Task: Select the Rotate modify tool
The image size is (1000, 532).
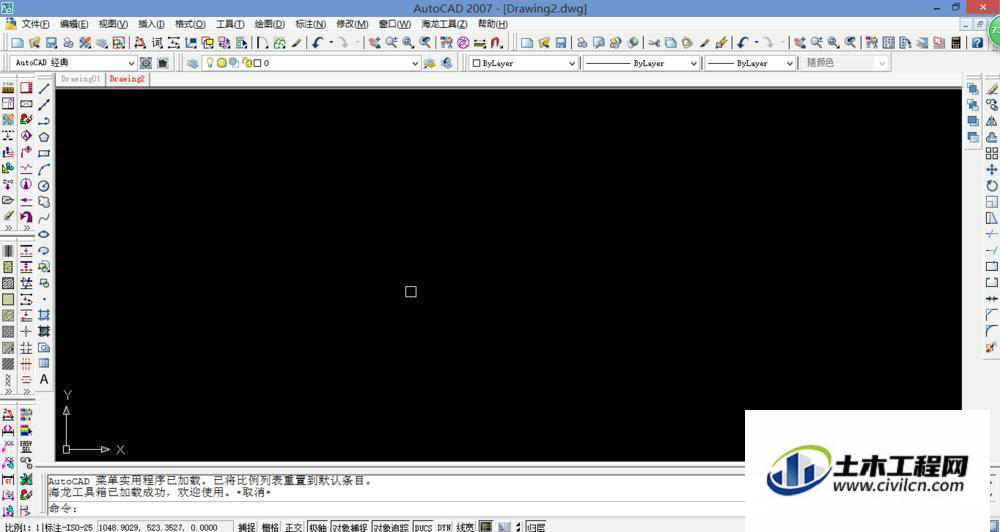Action: pos(991,186)
